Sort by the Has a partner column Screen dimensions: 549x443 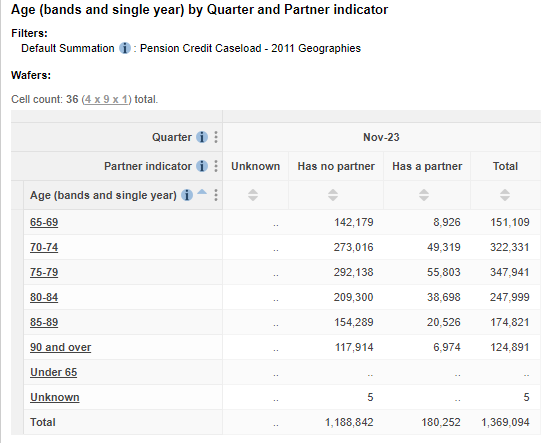click(x=424, y=195)
